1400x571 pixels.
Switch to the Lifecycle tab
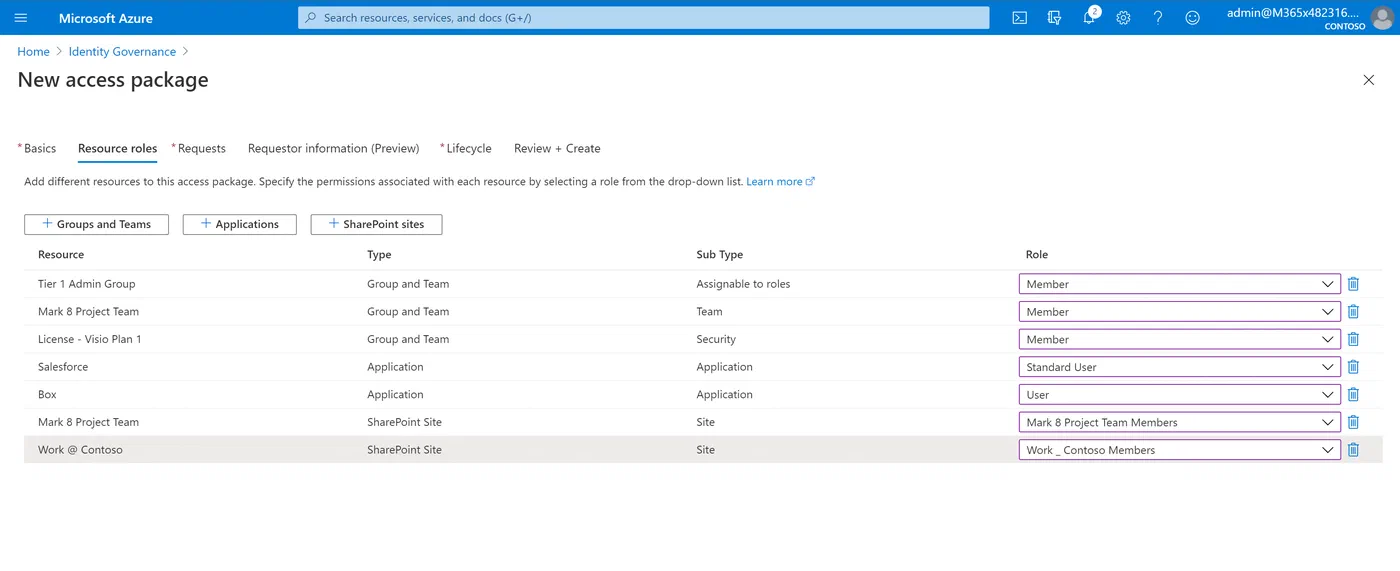(x=467, y=148)
